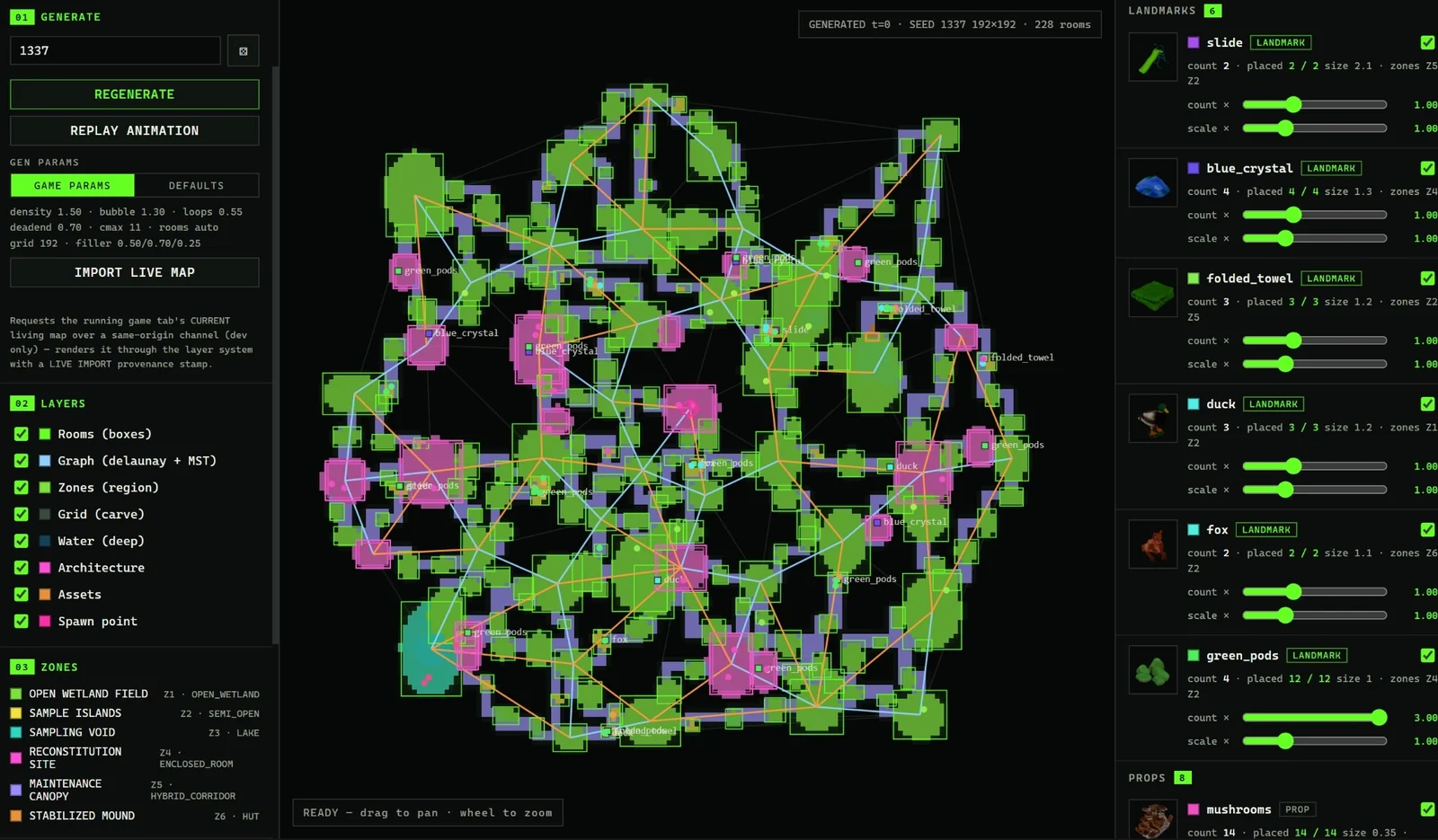Select the SAMPLING VOID zone entry

coord(135,733)
